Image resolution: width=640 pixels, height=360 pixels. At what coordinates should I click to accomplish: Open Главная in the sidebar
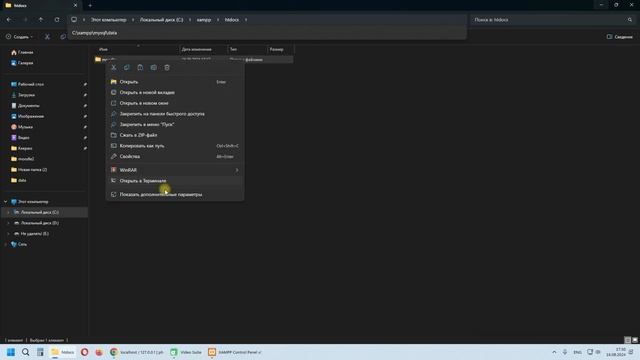click(x=25, y=52)
